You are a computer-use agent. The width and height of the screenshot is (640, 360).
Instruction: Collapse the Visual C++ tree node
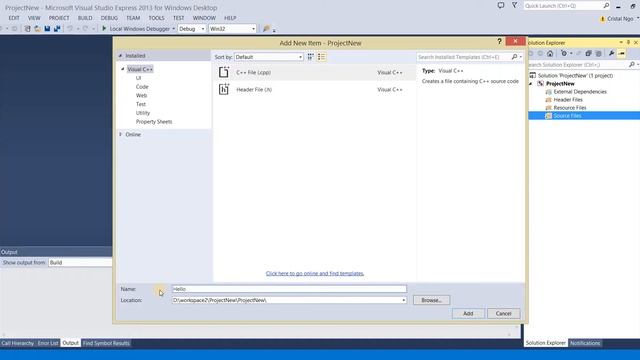point(122,69)
